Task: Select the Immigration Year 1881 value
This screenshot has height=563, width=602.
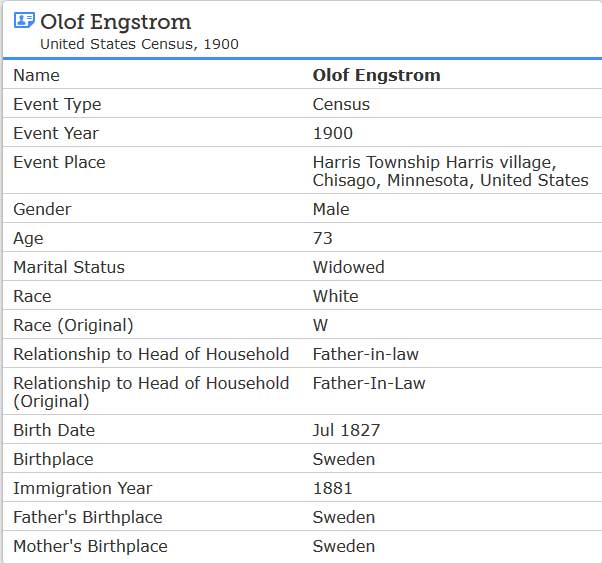Action: pos(332,488)
